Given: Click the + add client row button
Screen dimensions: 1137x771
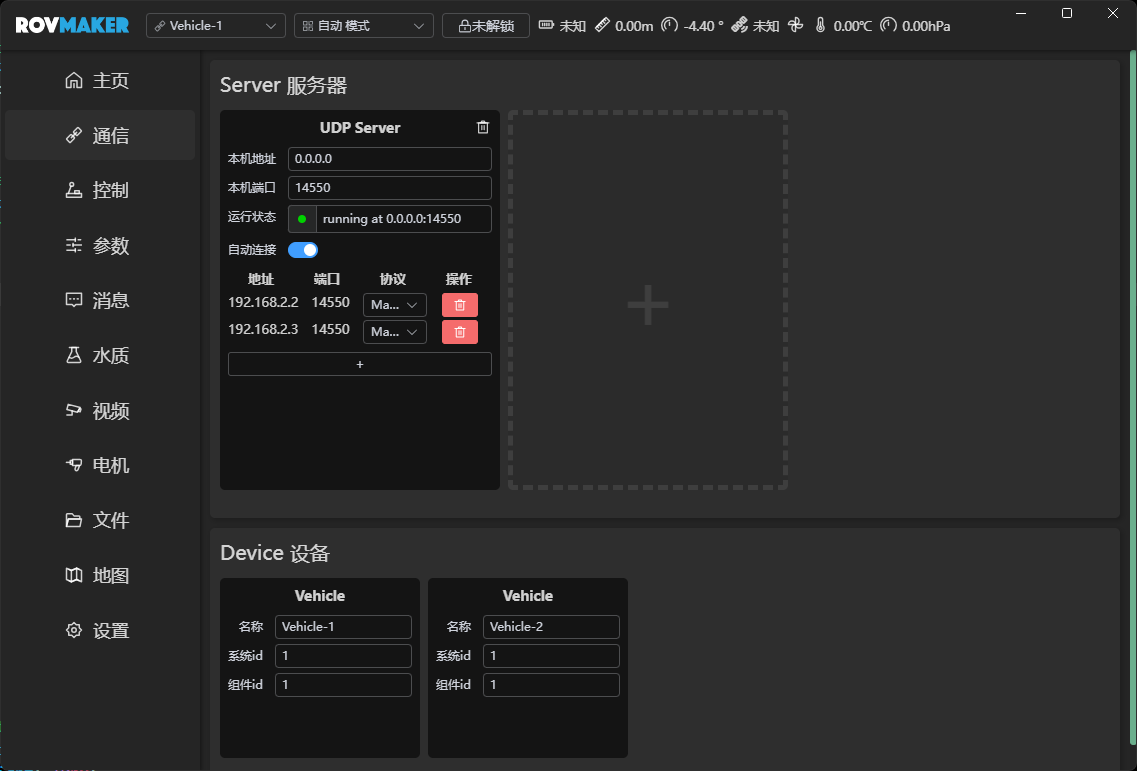Looking at the screenshot, I should pyautogui.click(x=360, y=364).
